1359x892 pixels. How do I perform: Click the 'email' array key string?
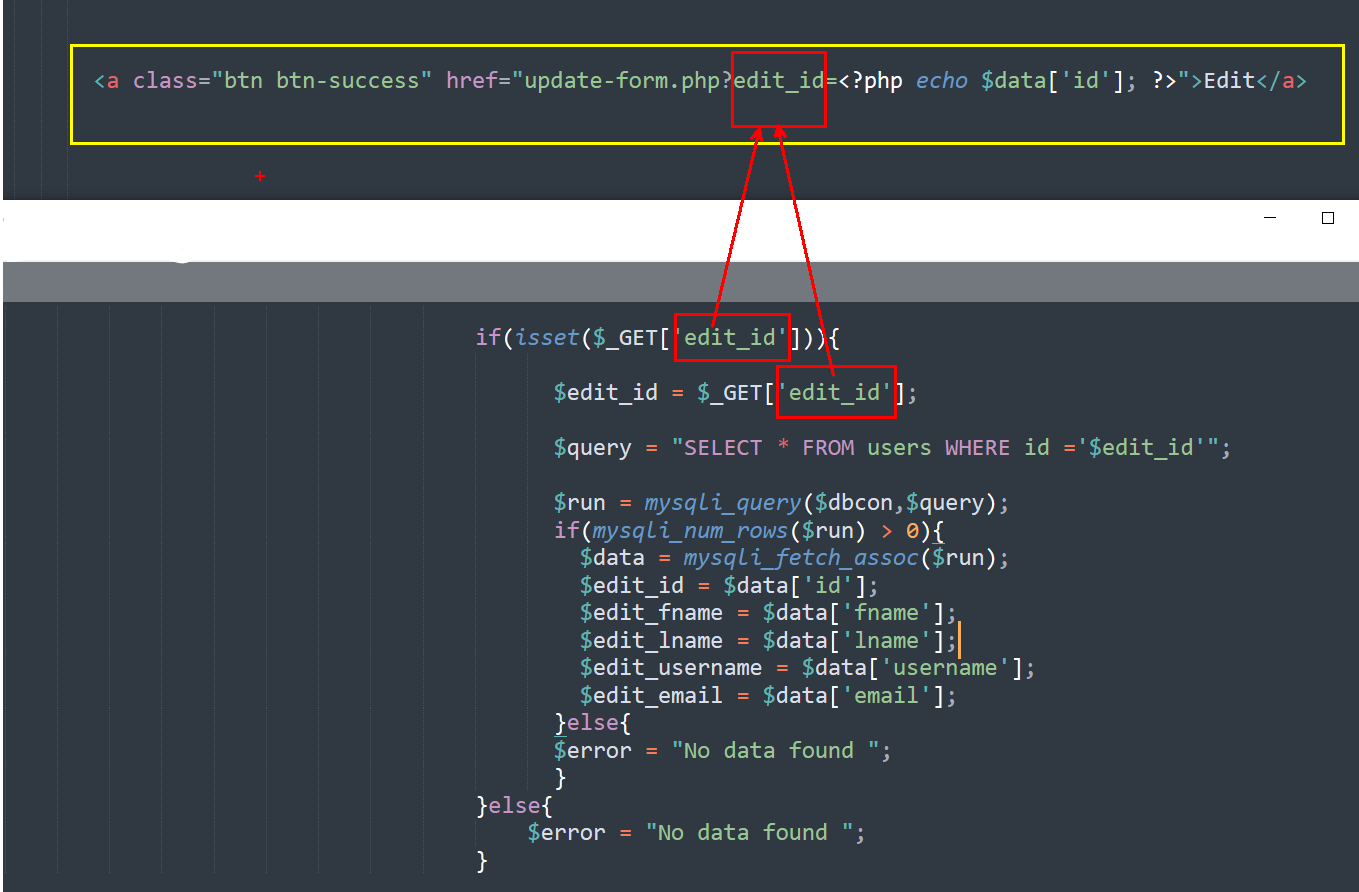(886, 695)
